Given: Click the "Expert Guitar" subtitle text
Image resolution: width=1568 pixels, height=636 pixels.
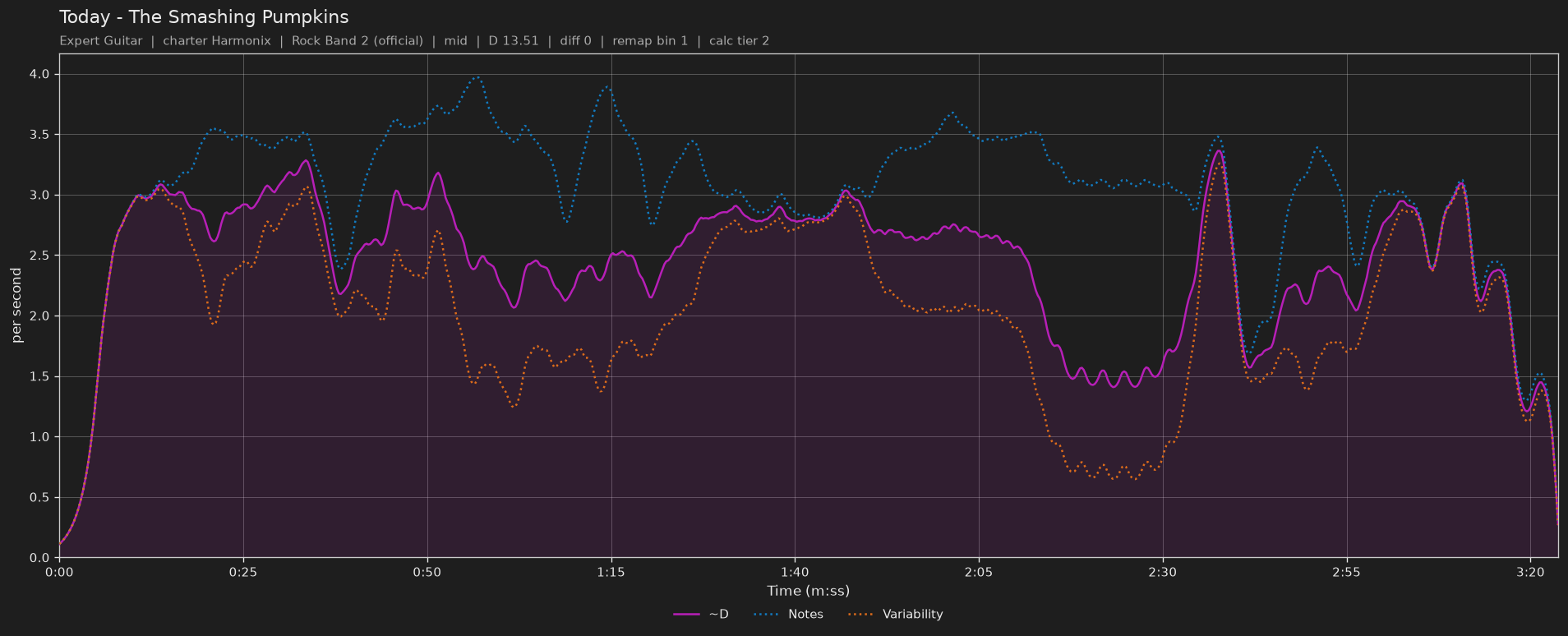Looking at the screenshot, I should 101,41.
